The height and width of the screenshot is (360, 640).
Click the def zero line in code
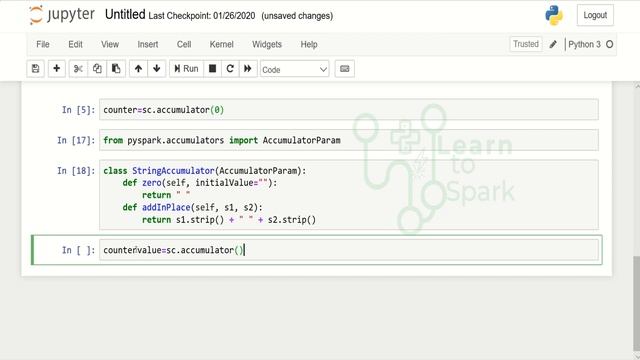[x=200, y=183]
